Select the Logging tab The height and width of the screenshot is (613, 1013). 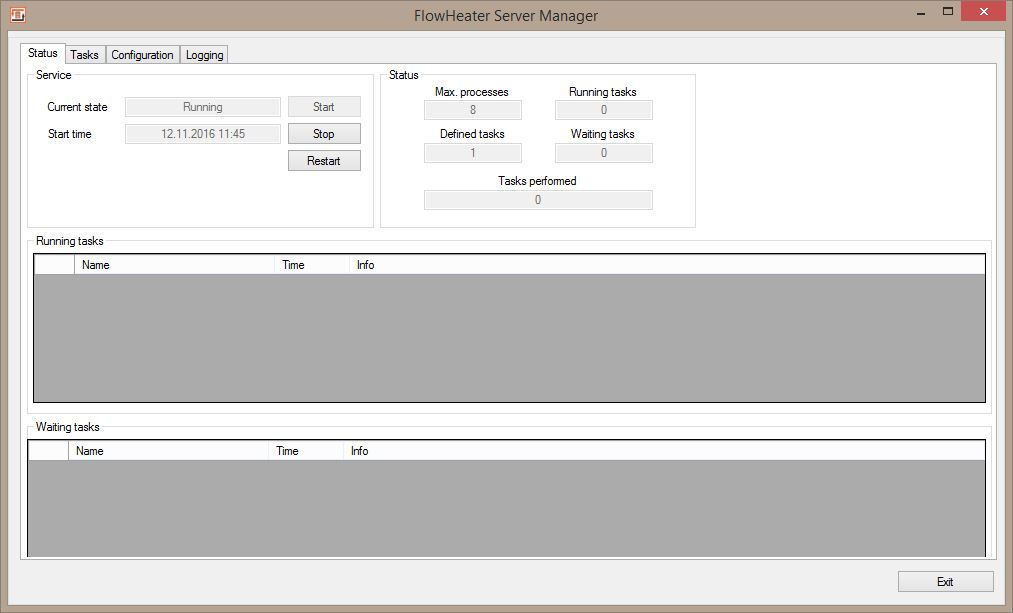coord(204,55)
